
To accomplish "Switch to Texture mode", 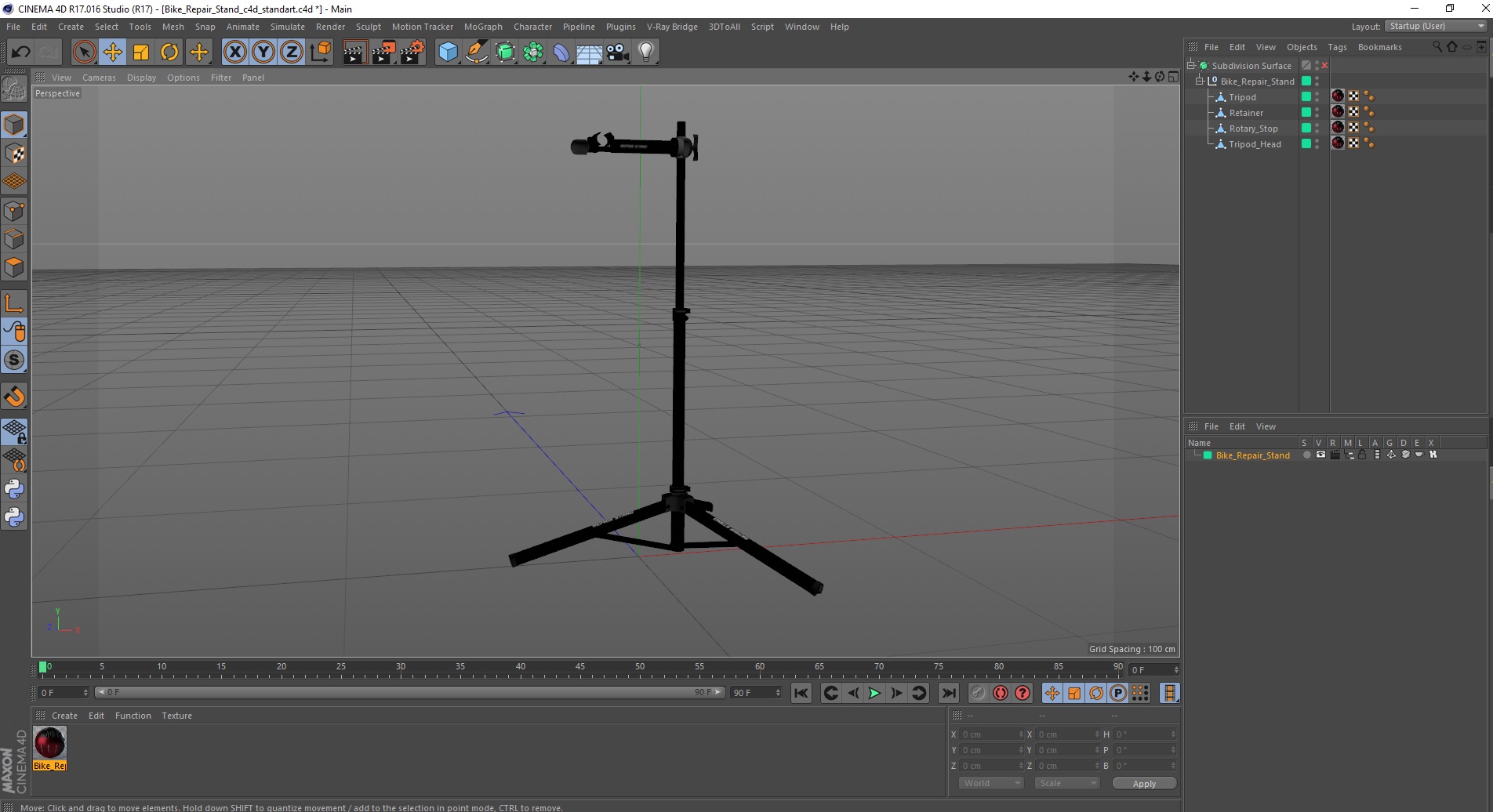I will point(14,154).
